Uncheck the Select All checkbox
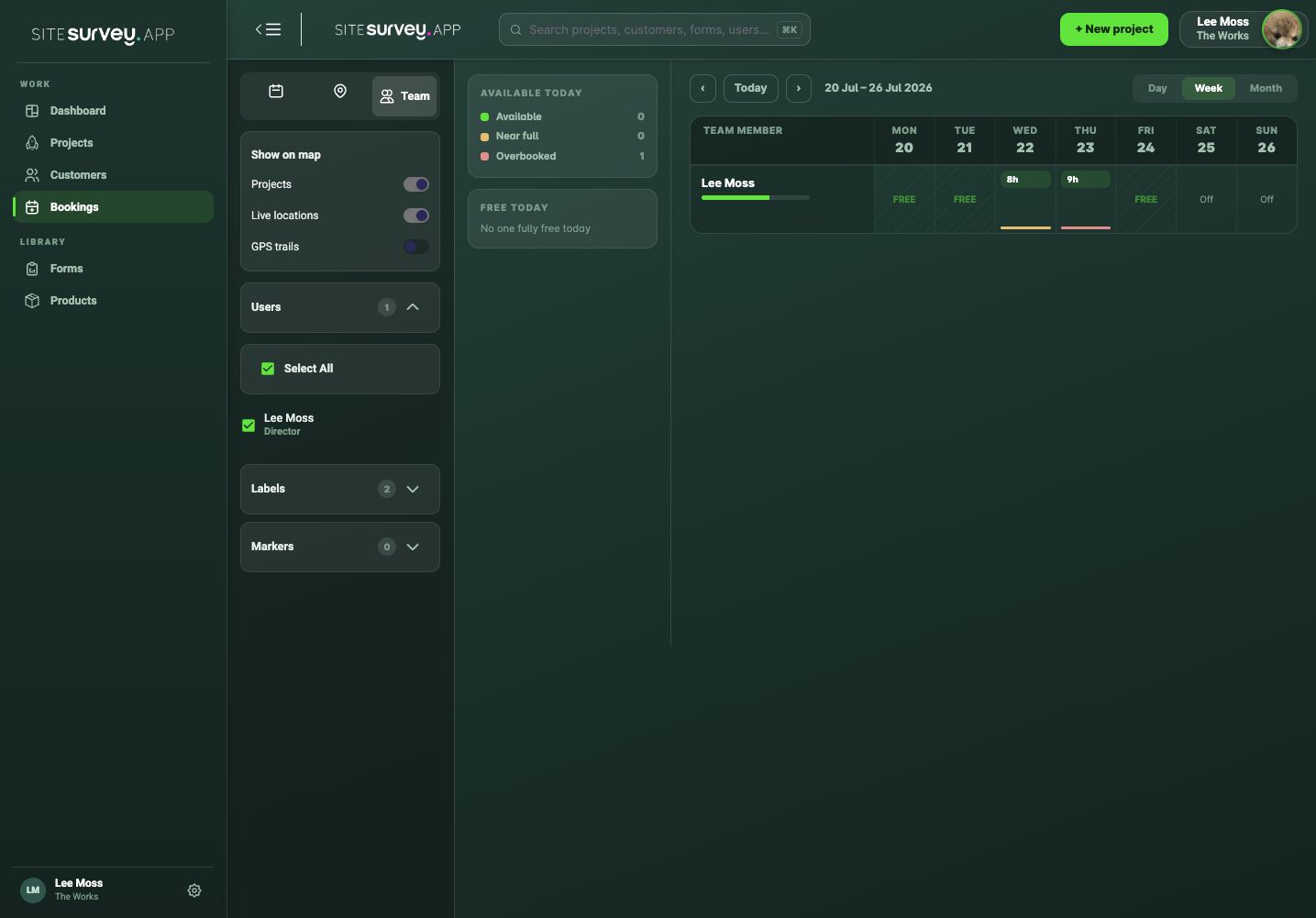This screenshot has width=1316, height=918. coord(268,369)
